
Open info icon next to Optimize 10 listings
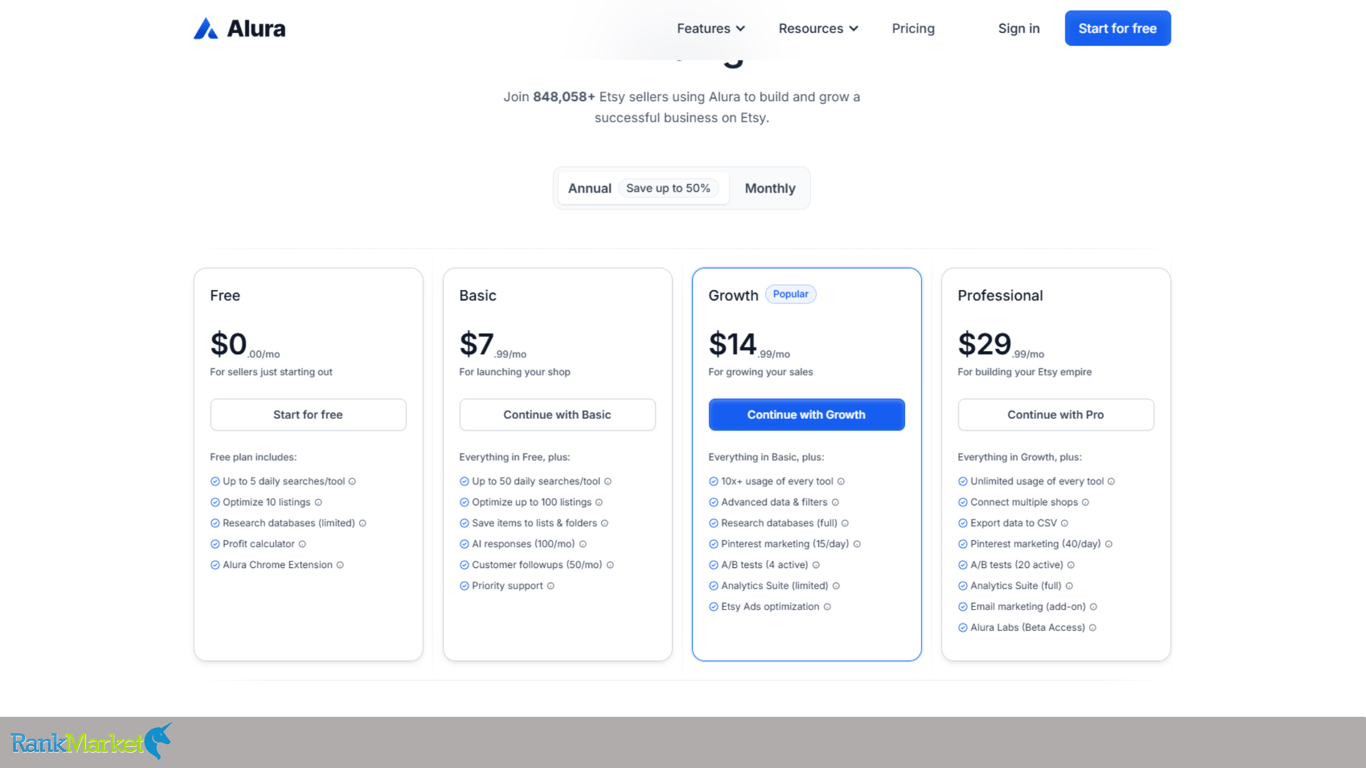coord(319,502)
